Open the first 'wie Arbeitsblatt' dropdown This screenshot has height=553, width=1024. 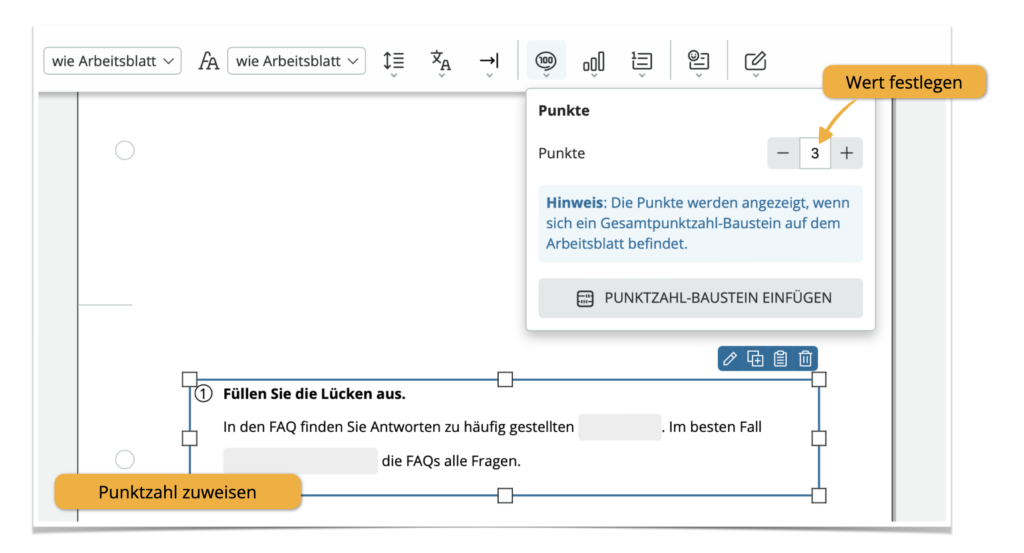[x=113, y=61]
